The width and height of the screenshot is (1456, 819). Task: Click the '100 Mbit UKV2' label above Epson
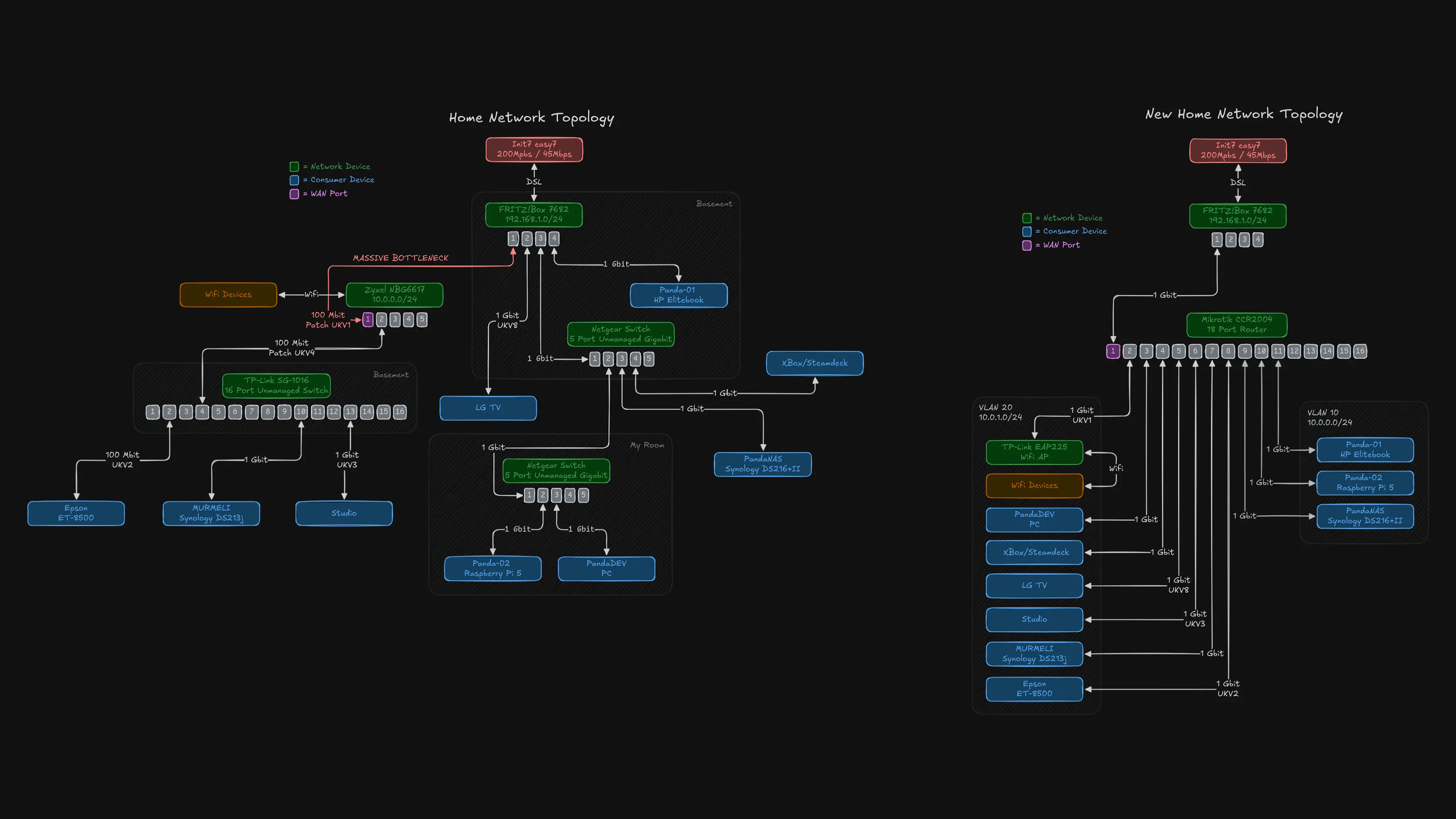(122, 460)
